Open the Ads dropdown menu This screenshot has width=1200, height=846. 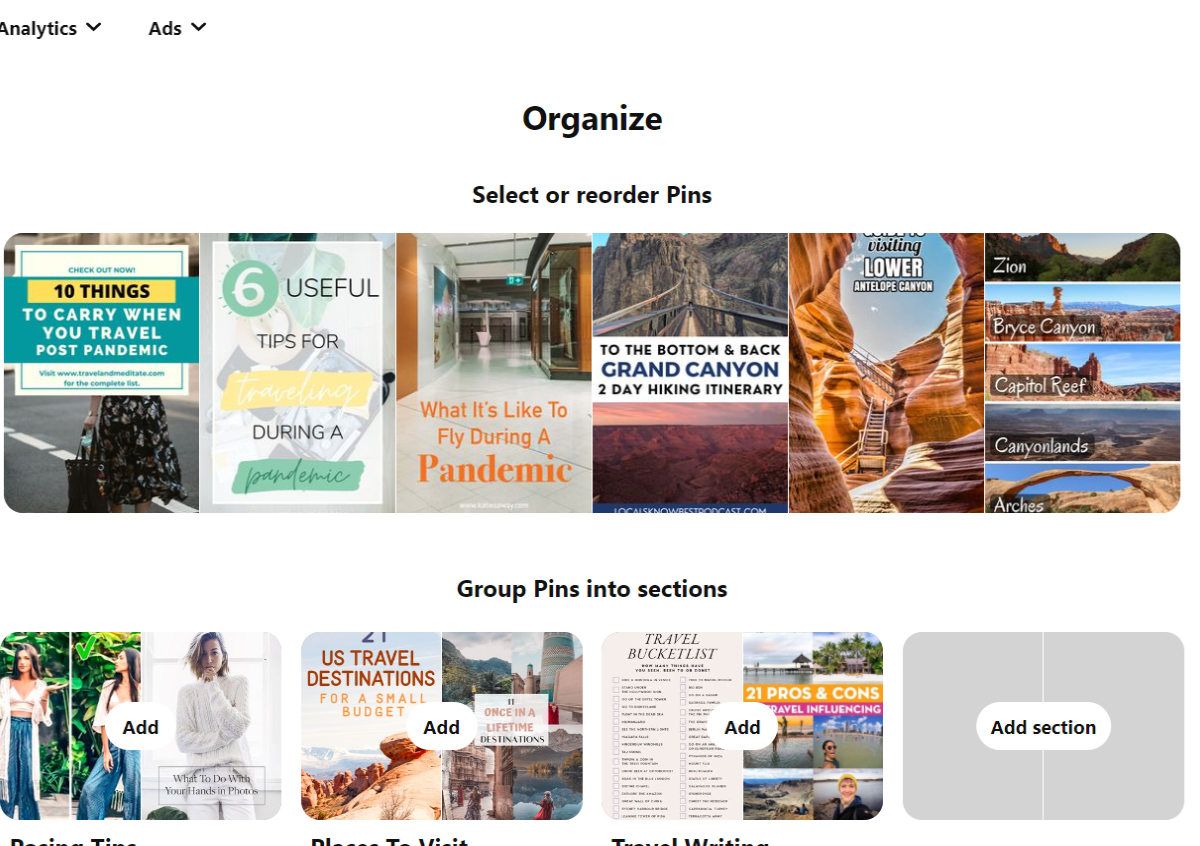tap(165, 28)
